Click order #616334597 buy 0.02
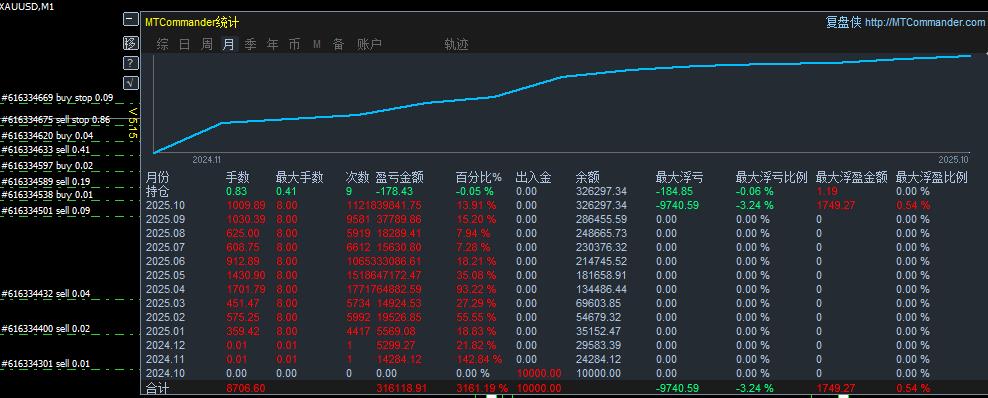This screenshot has height=398, width=988. (x=47, y=166)
